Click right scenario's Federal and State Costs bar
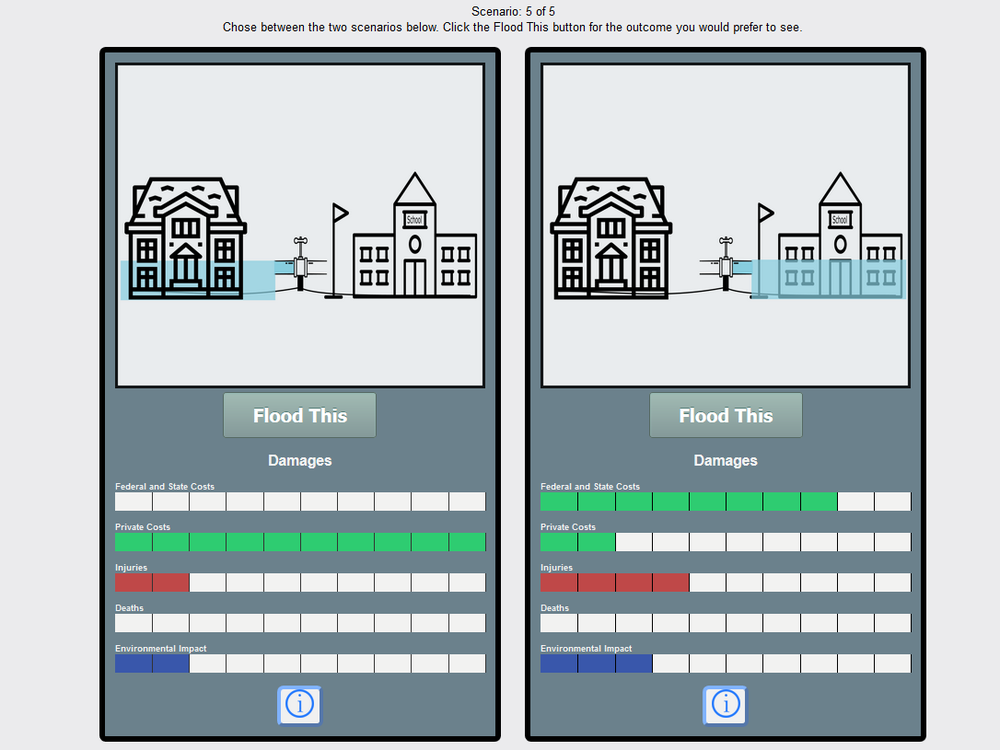Screen dimensions: 1000x750 (688, 502)
